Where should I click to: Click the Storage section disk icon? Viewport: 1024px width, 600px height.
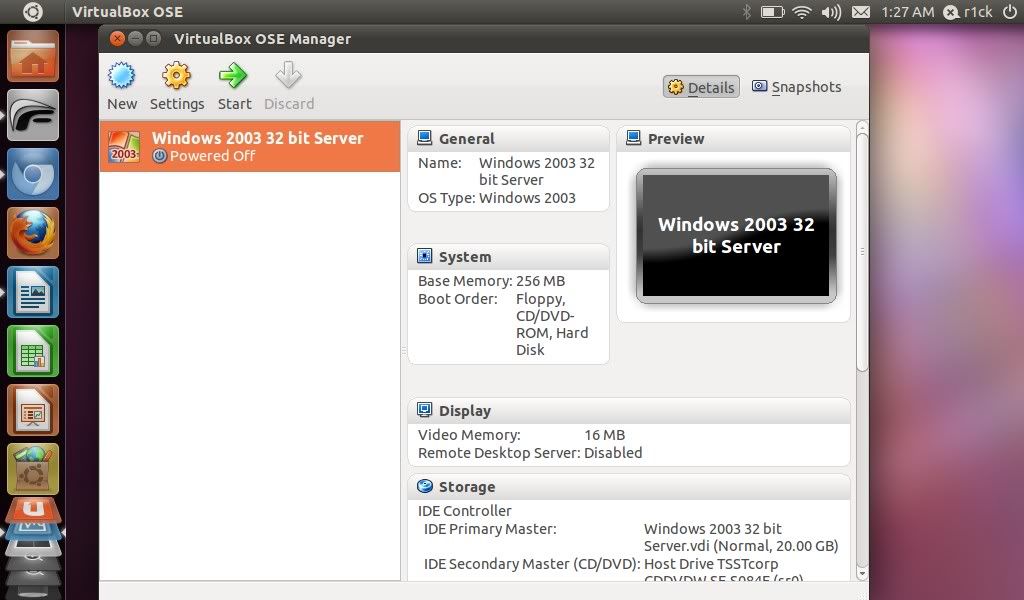pos(424,486)
